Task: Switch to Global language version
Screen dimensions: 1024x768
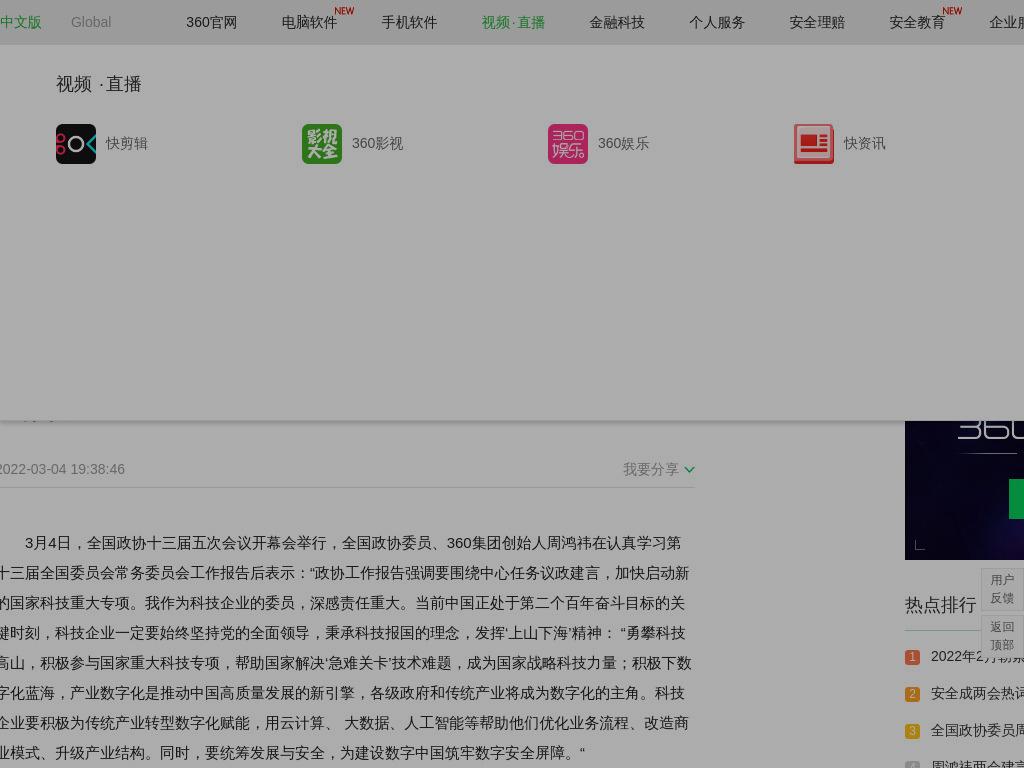Action: (x=91, y=22)
